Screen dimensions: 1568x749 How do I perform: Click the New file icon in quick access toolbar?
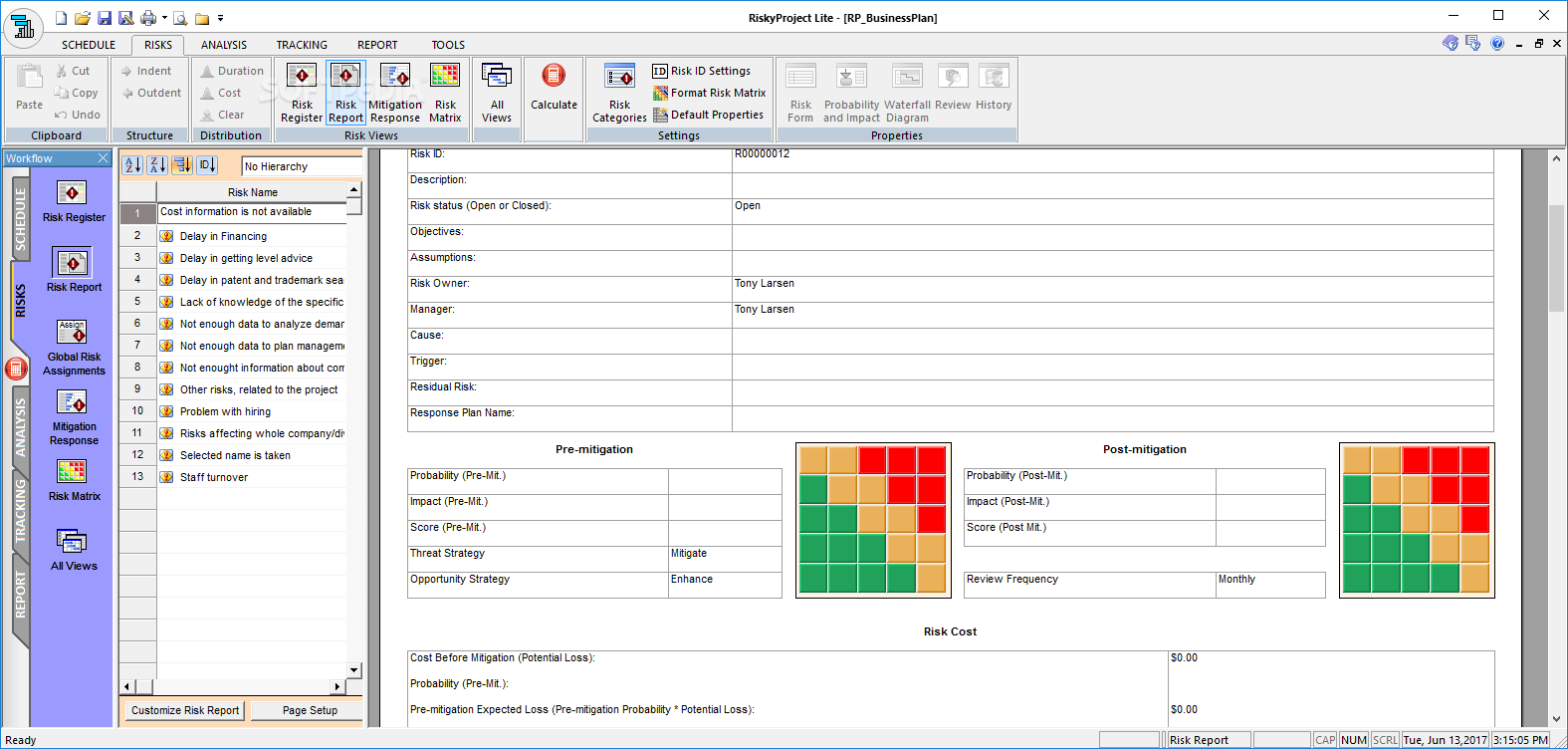(x=62, y=18)
